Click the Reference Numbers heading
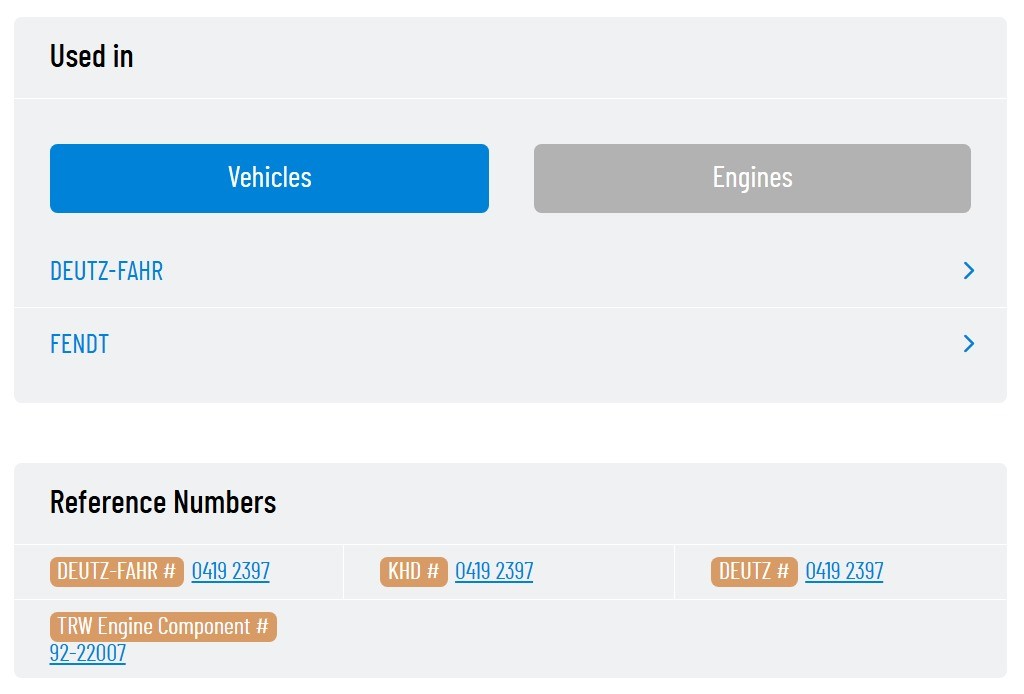Screen dimensions: 1024x694 click(163, 502)
